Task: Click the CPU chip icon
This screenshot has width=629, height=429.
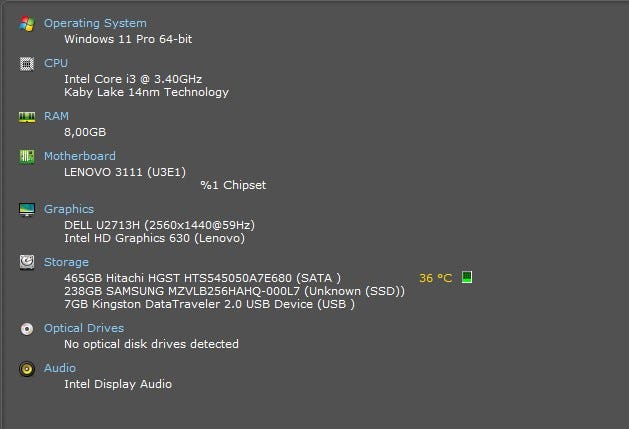Action: [26, 63]
